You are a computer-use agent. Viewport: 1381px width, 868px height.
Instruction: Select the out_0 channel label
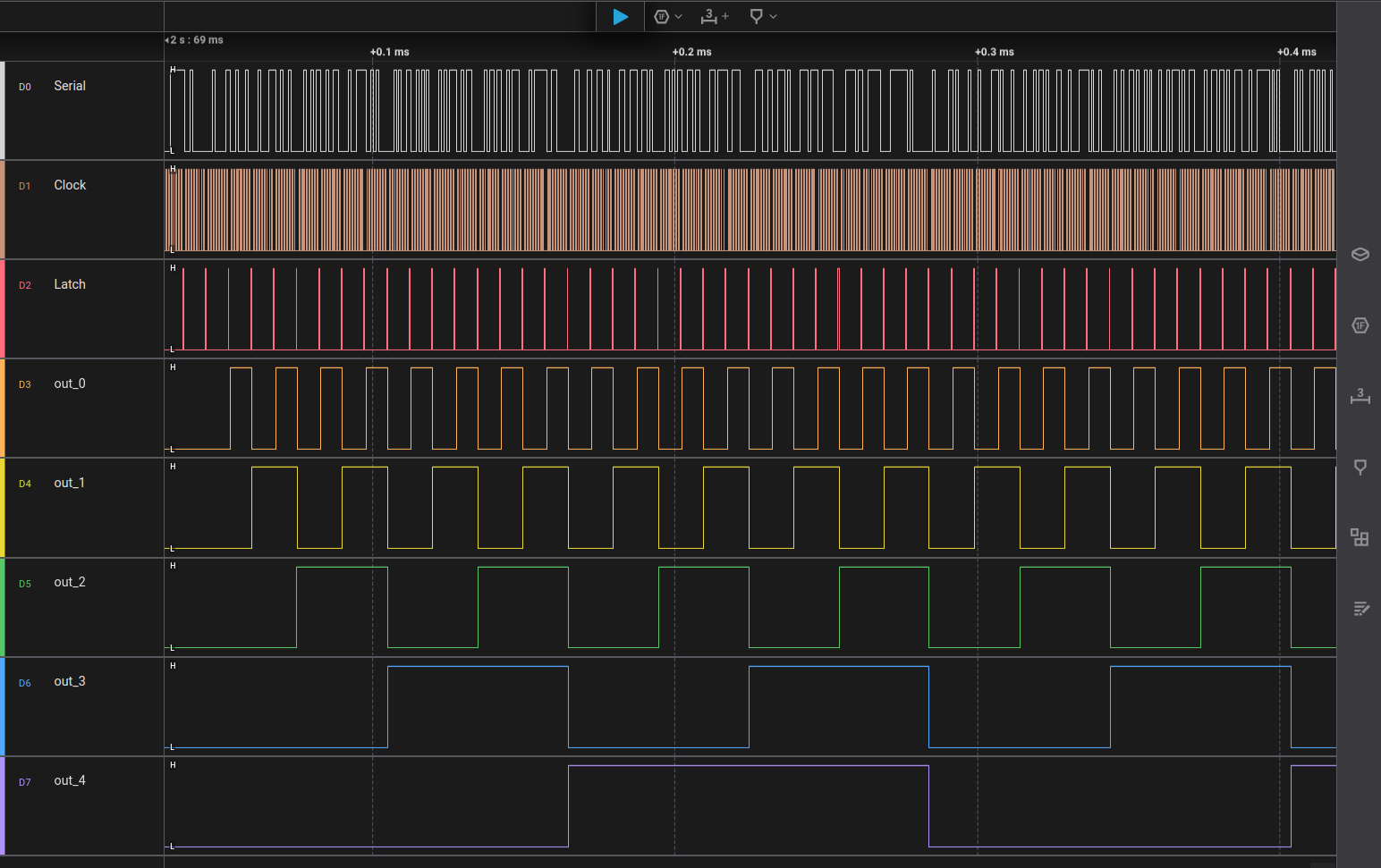[70, 383]
